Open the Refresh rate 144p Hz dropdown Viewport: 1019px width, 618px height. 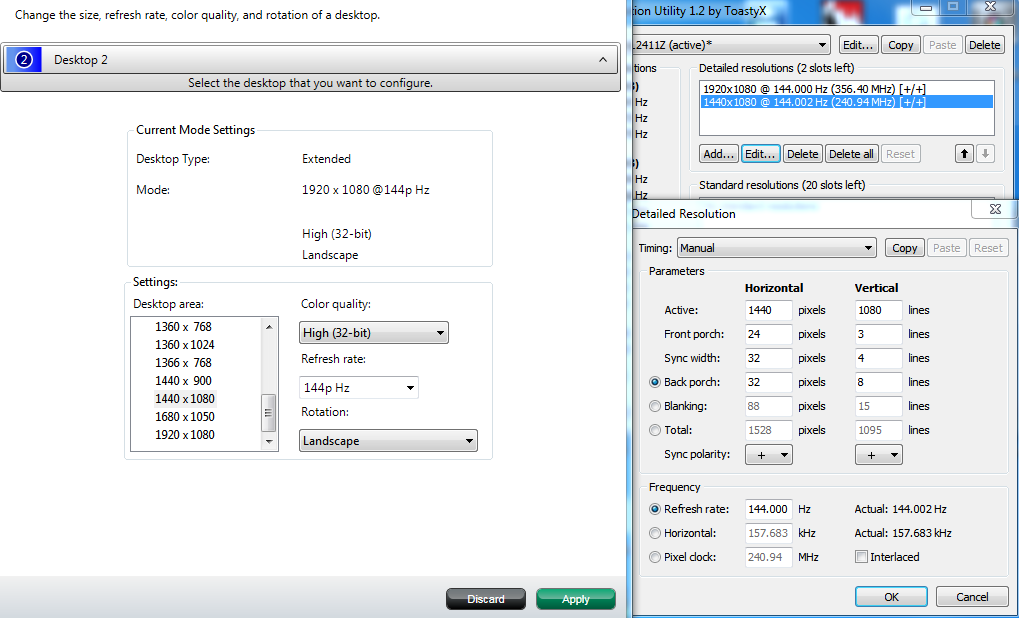[358, 388]
